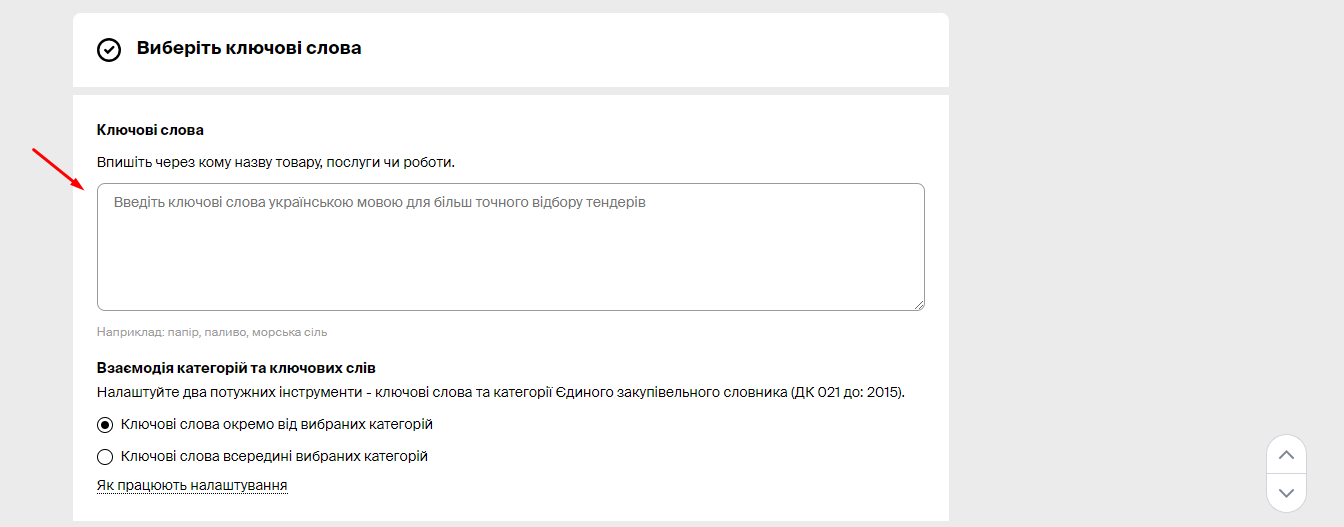Click the checkmark circle icon in header
The height and width of the screenshot is (527, 1344).
tap(108, 49)
